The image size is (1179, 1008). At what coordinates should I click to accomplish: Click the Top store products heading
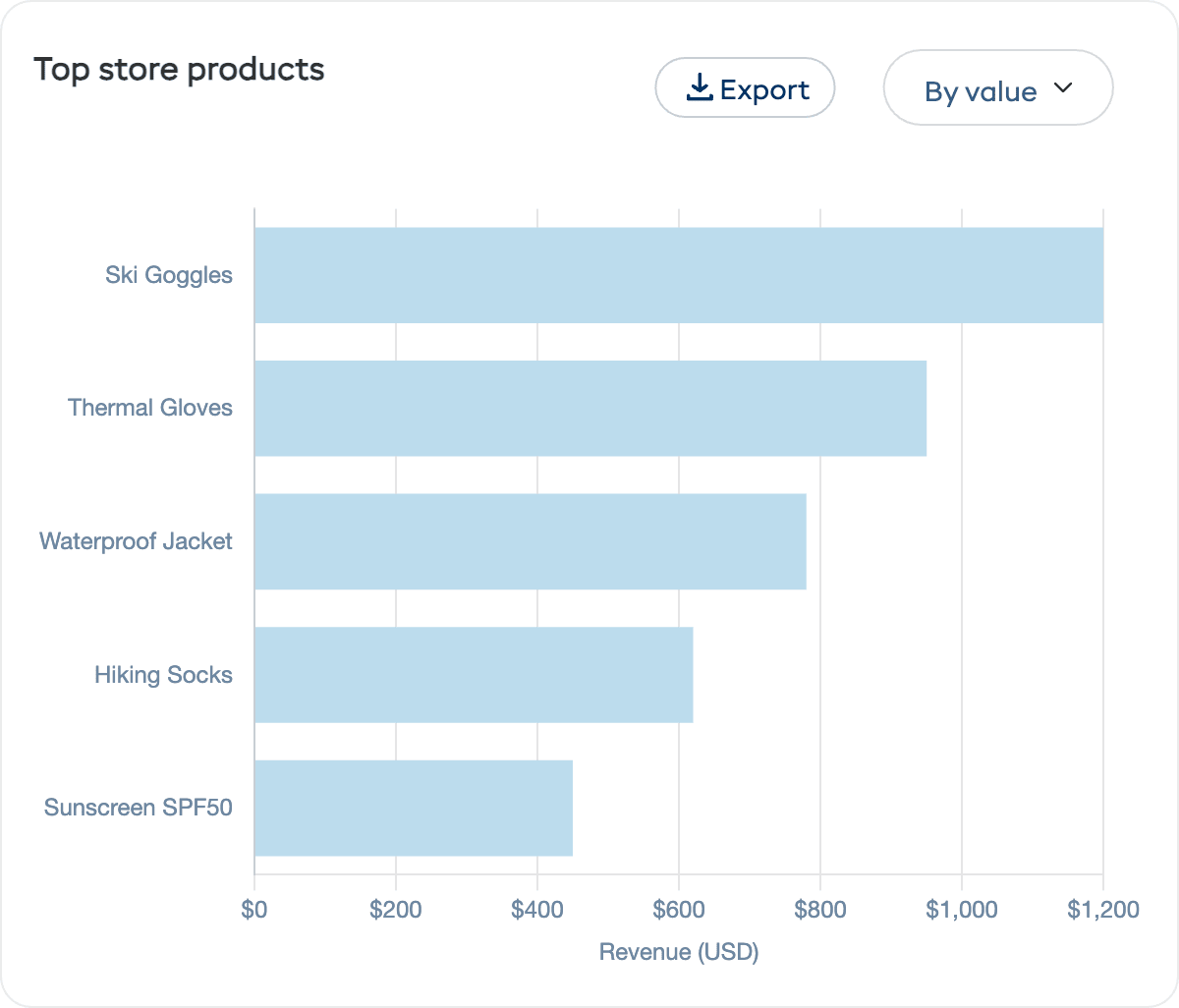179,69
